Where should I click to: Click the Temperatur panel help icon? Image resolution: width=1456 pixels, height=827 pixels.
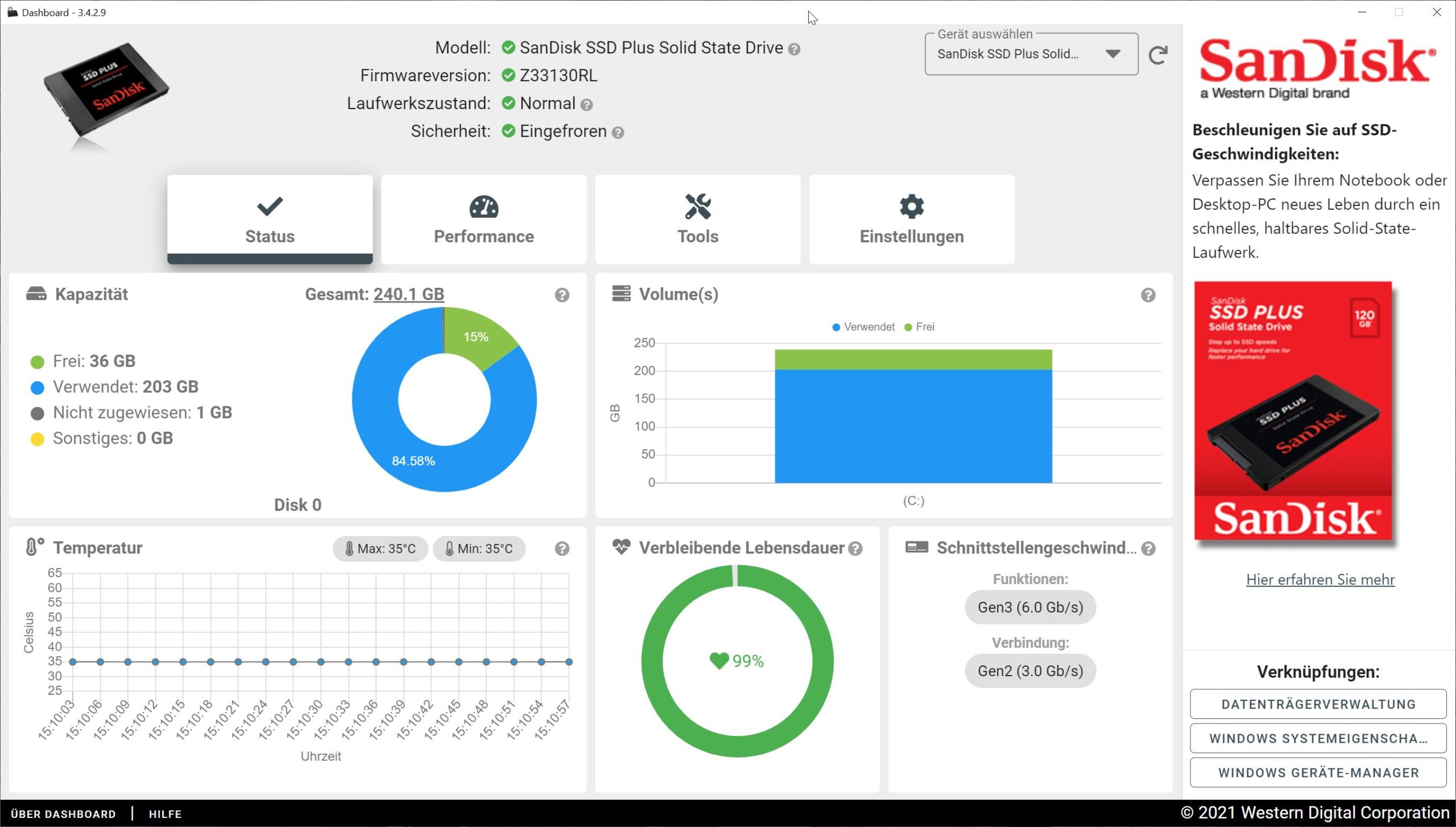[562, 549]
